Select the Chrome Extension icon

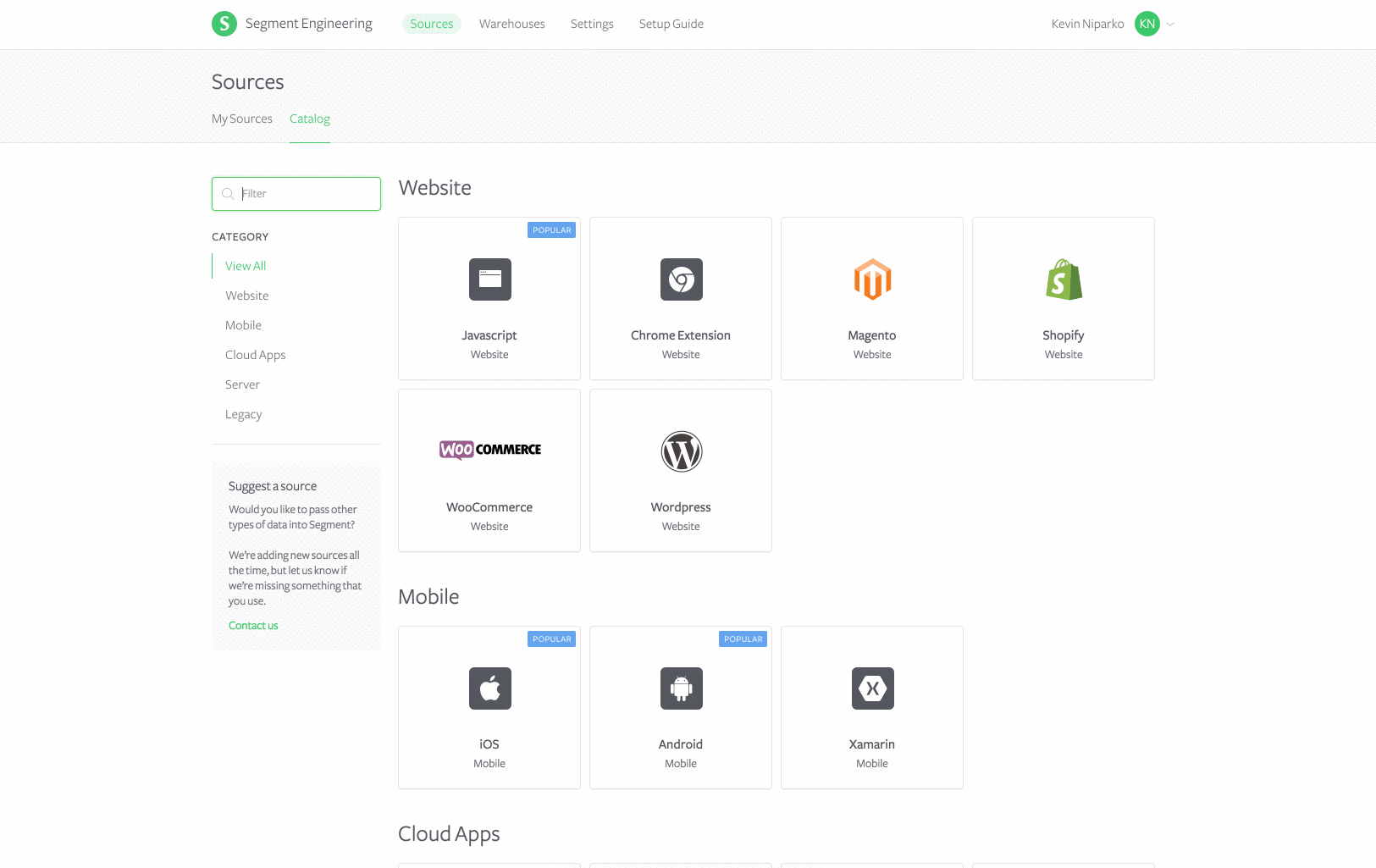pyautogui.click(x=682, y=279)
